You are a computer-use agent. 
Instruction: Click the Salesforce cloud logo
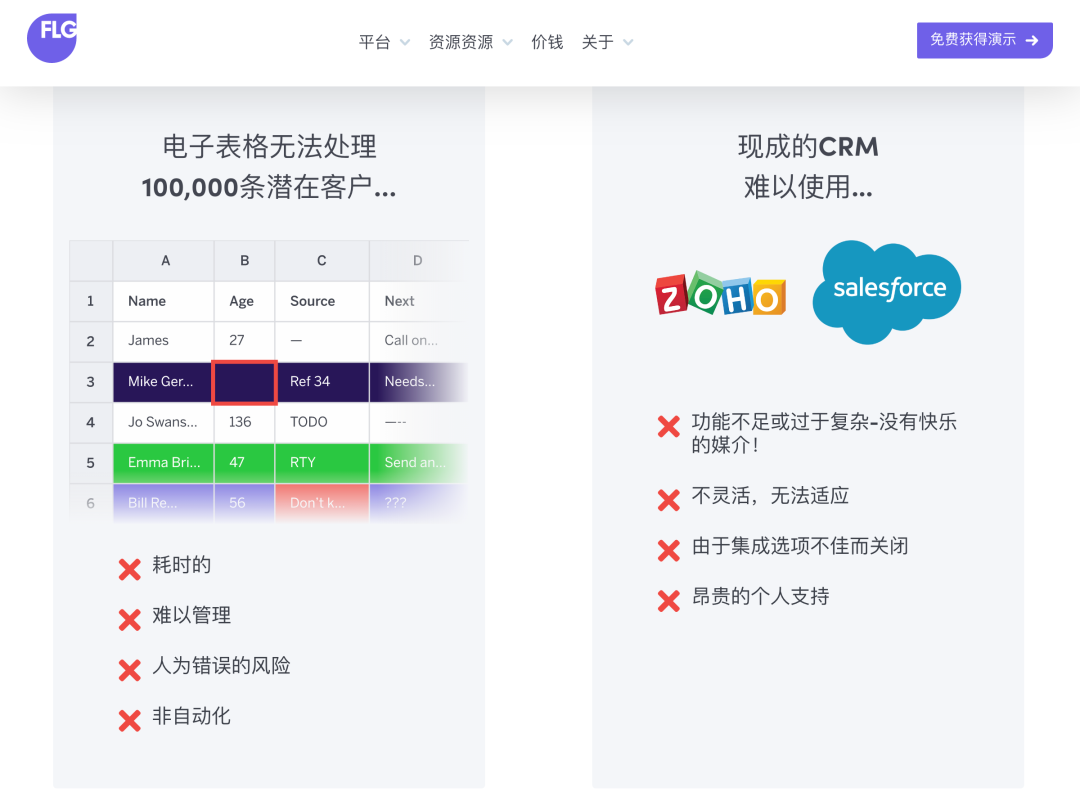[x=886, y=291]
